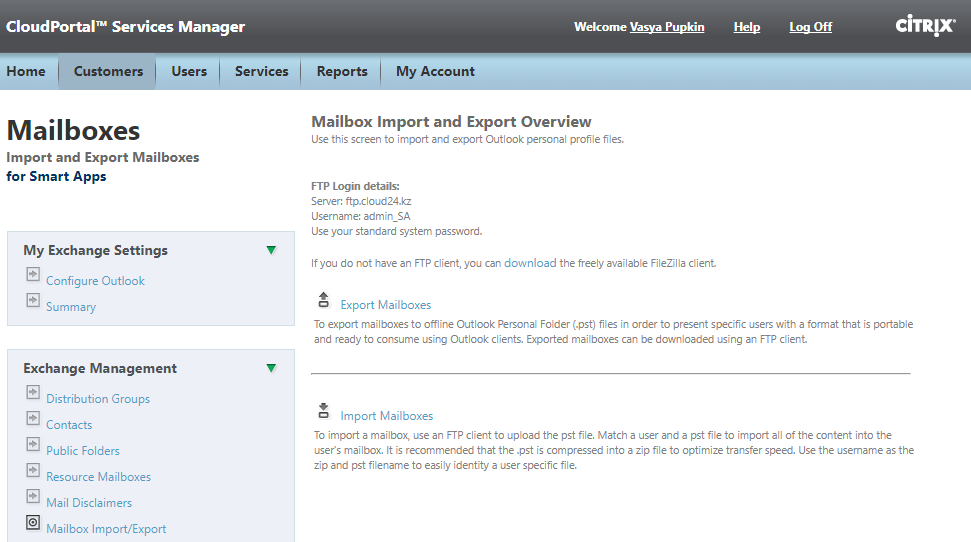Log off from the portal
The width and height of the screenshot is (971, 542).
pyautogui.click(x=810, y=27)
